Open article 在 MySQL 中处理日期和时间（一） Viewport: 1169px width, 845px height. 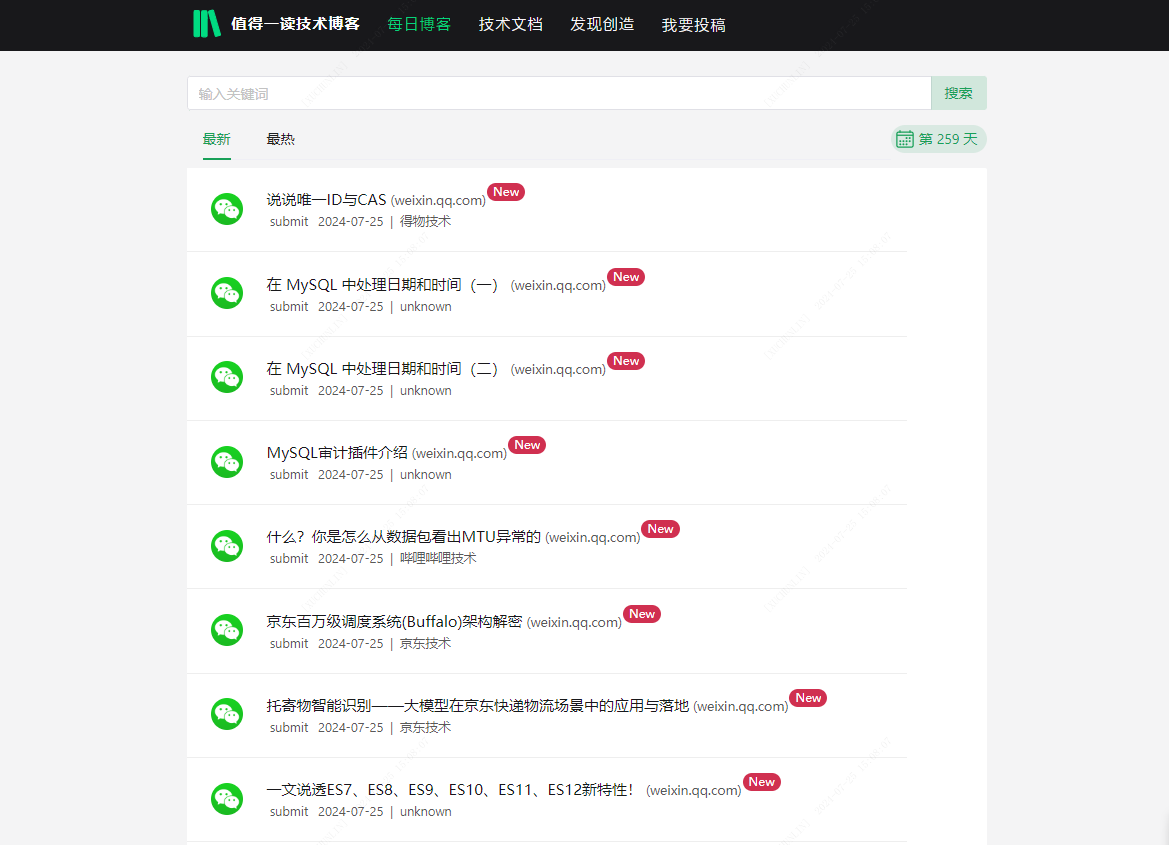pyautogui.click(x=382, y=285)
